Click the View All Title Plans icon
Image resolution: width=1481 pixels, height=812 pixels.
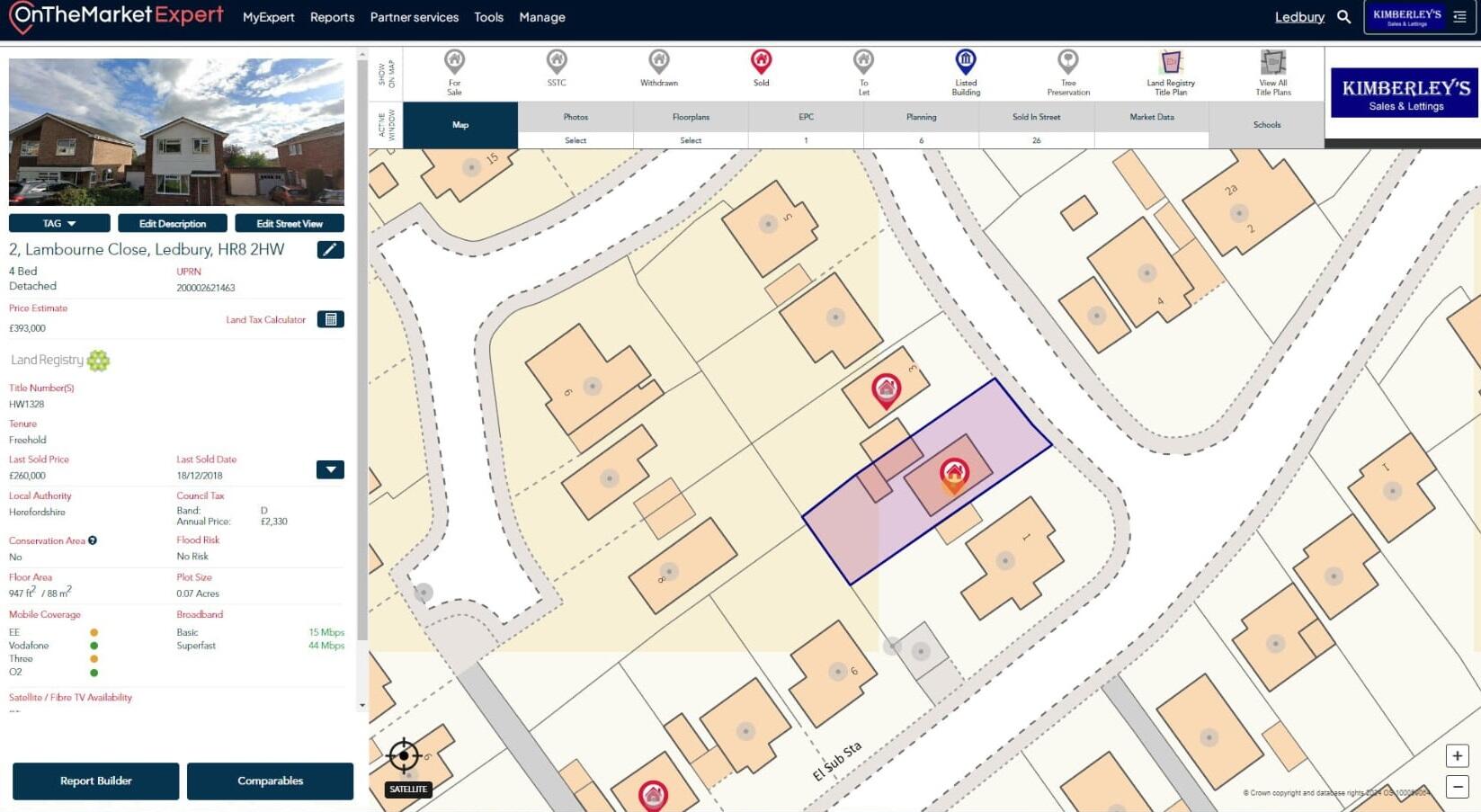point(1272,63)
